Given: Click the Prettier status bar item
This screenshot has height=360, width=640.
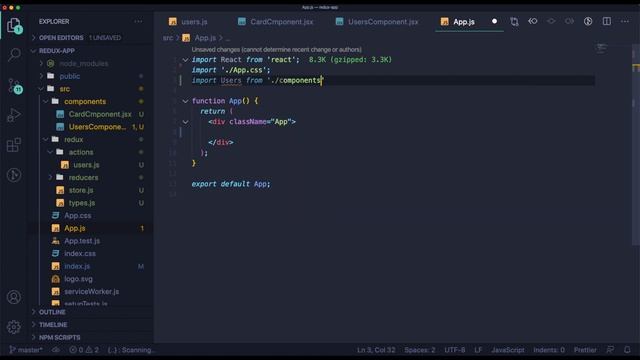Looking at the screenshot, I should (585, 350).
